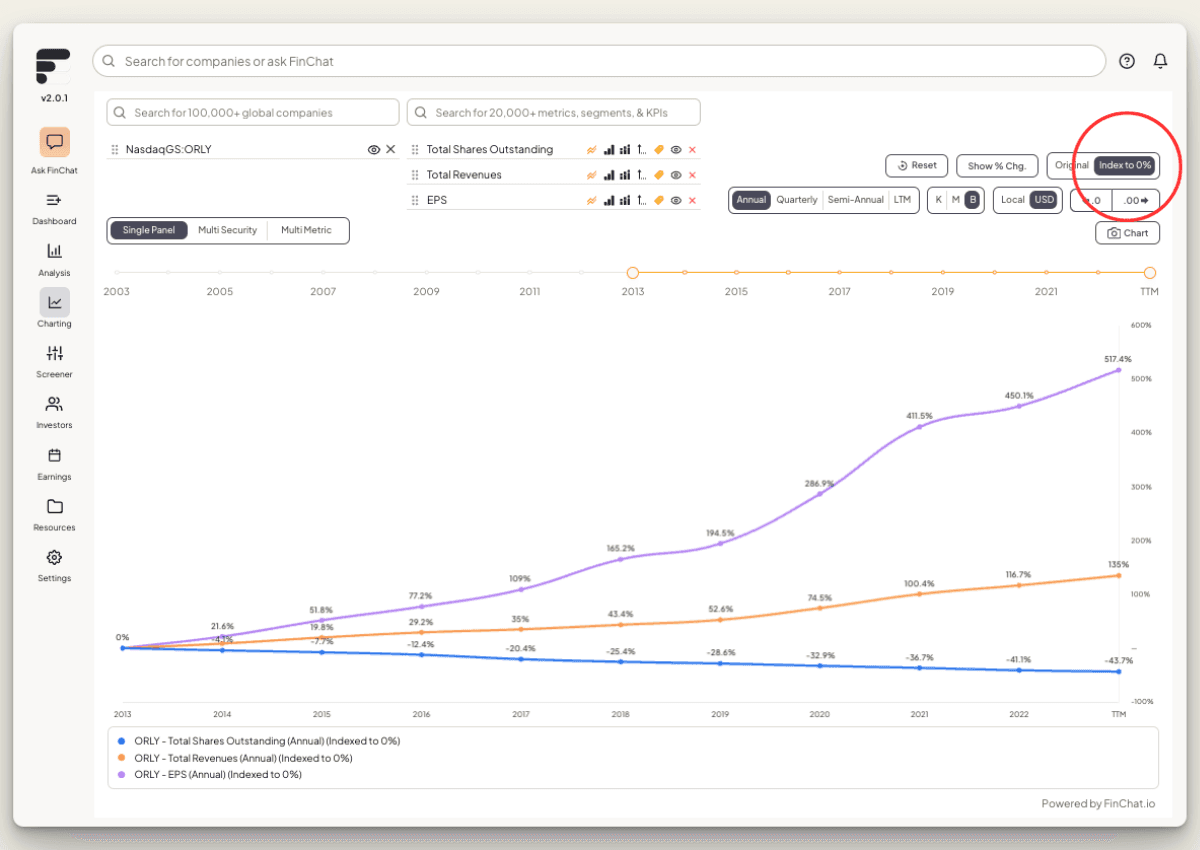Open the help question mark icon
The height and width of the screenshot is (850, 1200).
[x=1127, y=61]
